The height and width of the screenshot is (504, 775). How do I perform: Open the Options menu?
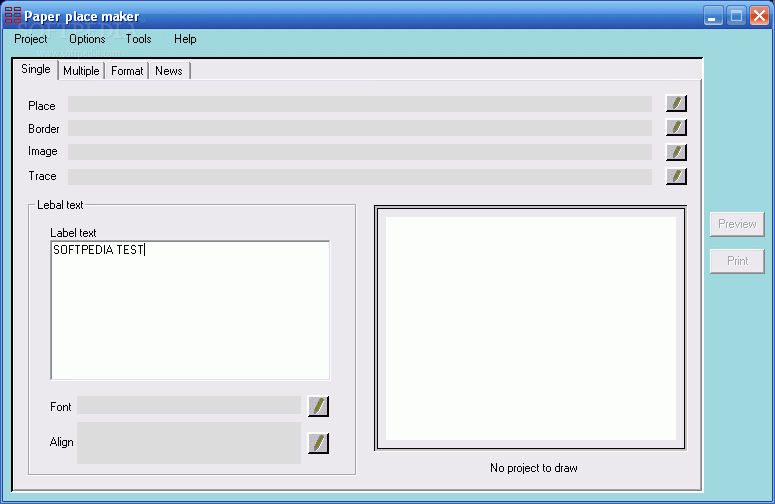coord(87,39)
